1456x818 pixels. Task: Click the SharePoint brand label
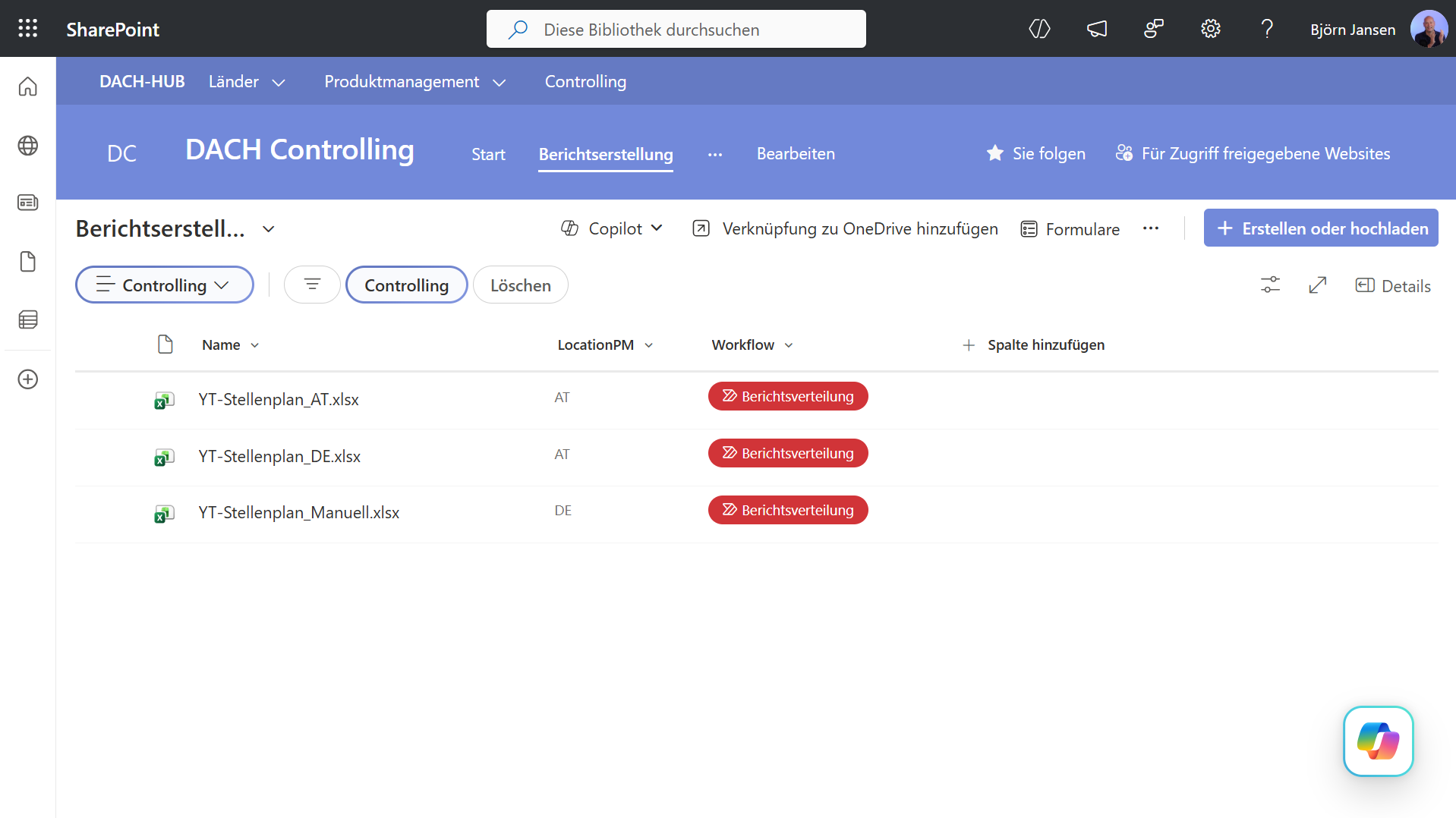coord(112,30)
